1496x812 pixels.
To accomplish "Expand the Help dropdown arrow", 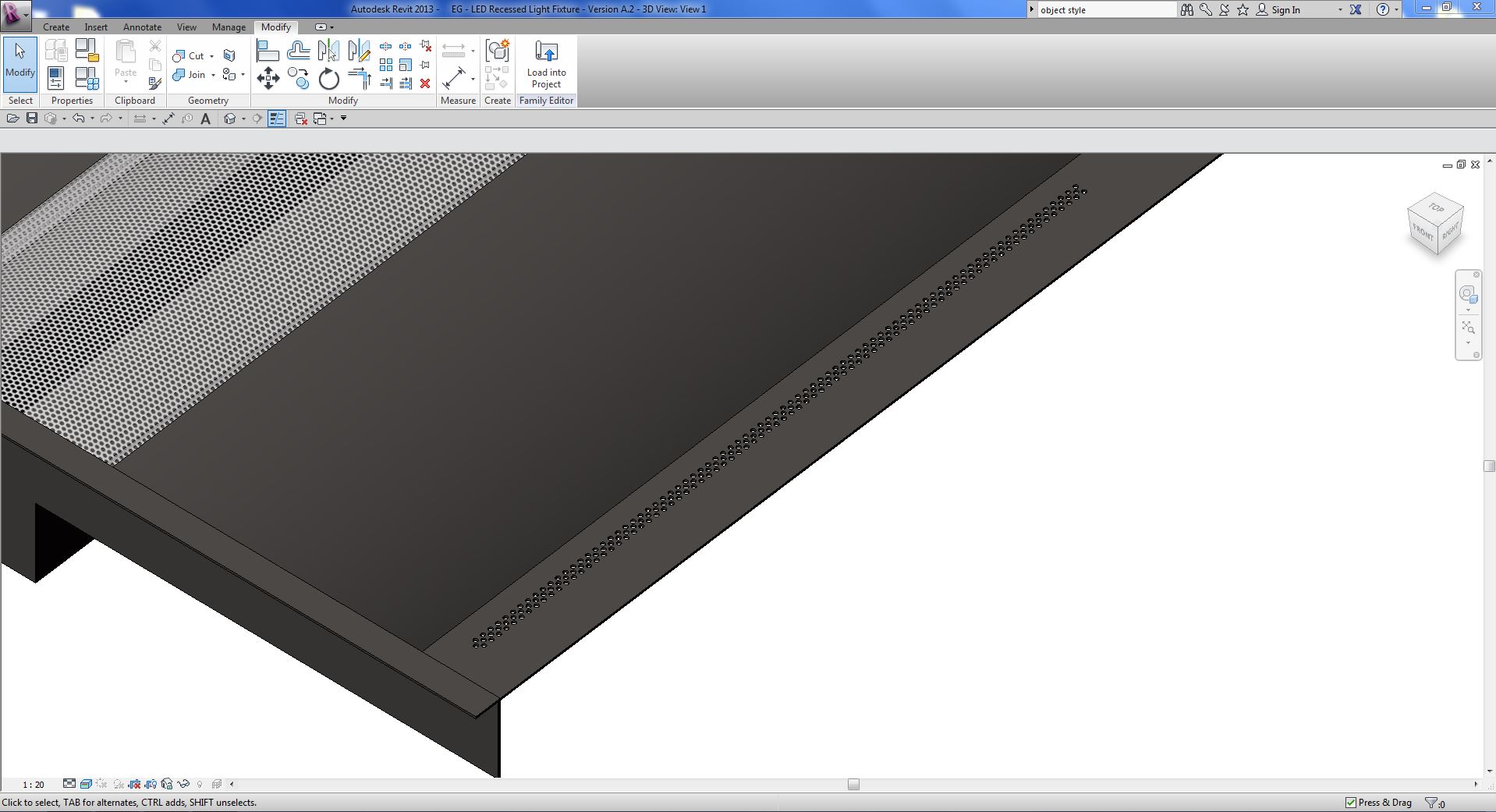I will 1396,10.
